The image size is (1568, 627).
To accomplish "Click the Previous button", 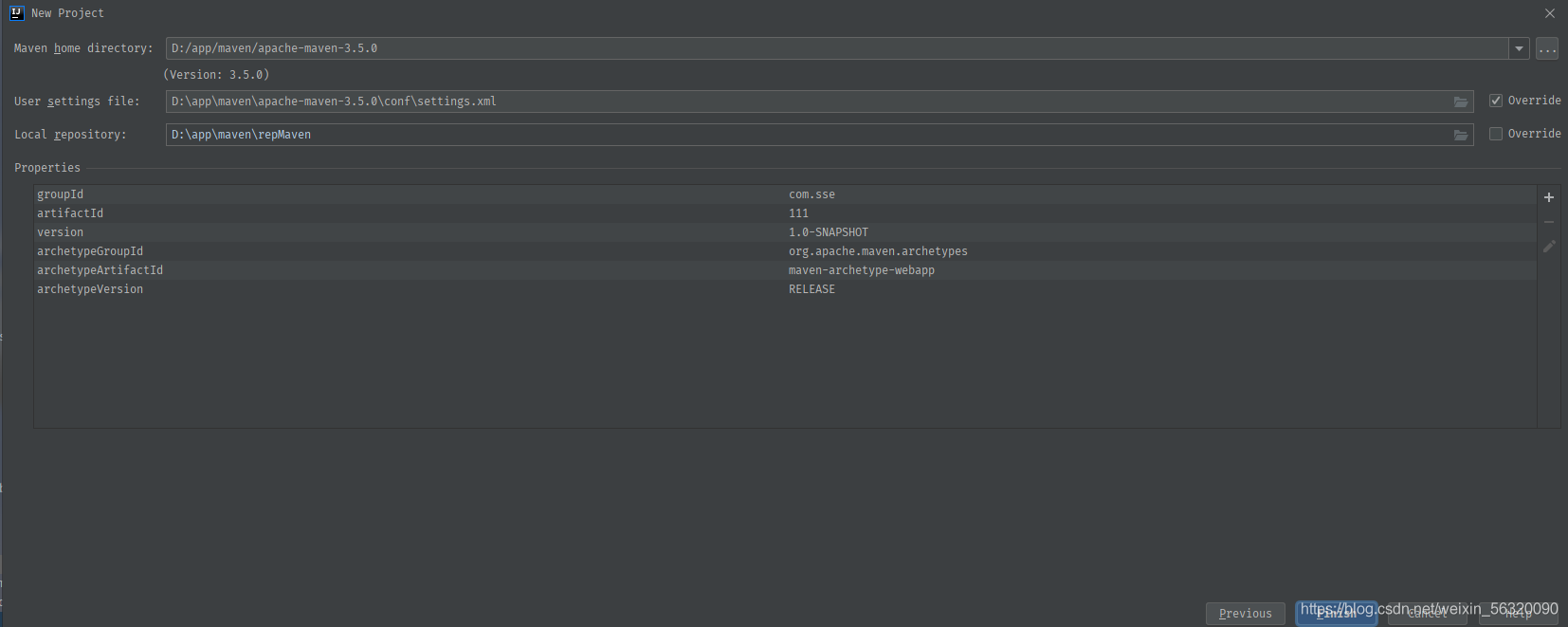I will click(1245, 614).
